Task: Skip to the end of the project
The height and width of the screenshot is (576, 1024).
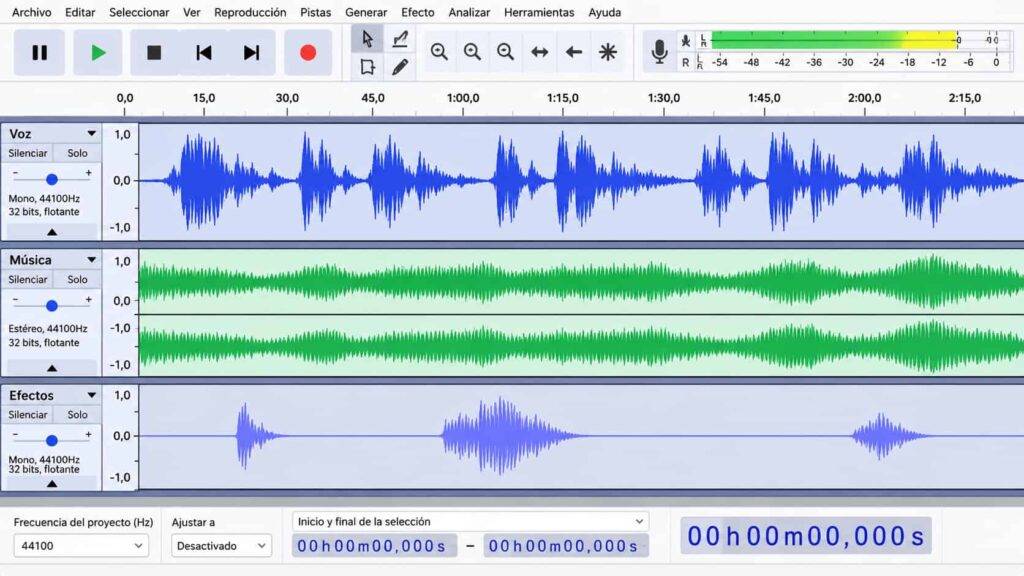Action: (251, 52)
